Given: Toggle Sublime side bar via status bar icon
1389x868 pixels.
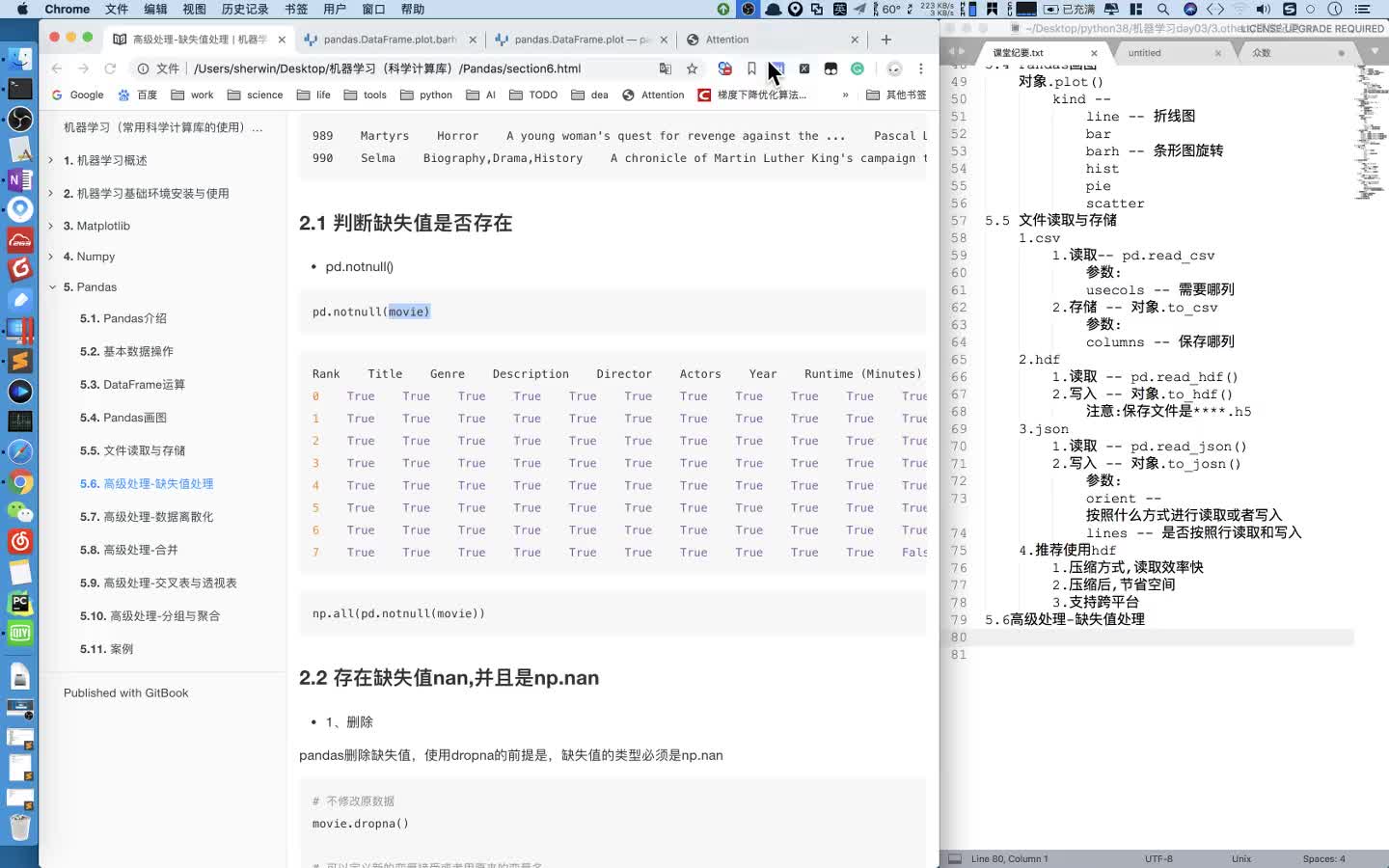Looking at the screenshot, I should [x=955, y=858].
